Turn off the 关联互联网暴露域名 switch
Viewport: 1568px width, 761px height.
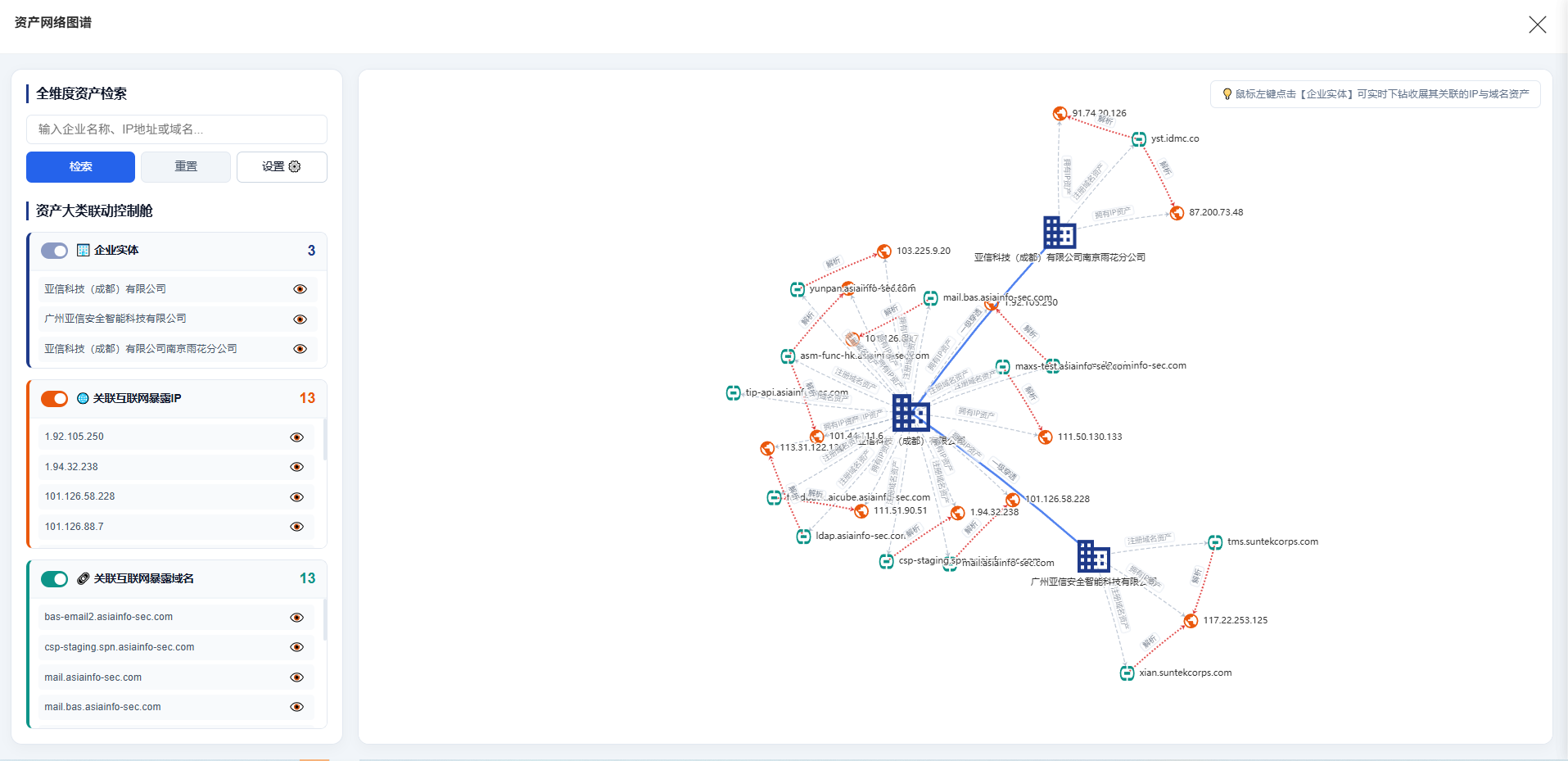[x=55, y=579]
